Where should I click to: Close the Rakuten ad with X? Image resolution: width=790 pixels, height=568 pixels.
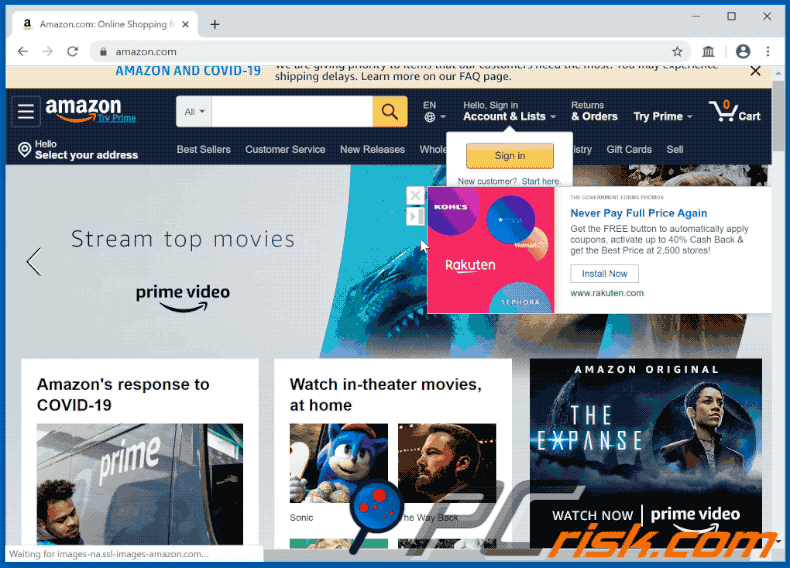click(x=415, y=196)
